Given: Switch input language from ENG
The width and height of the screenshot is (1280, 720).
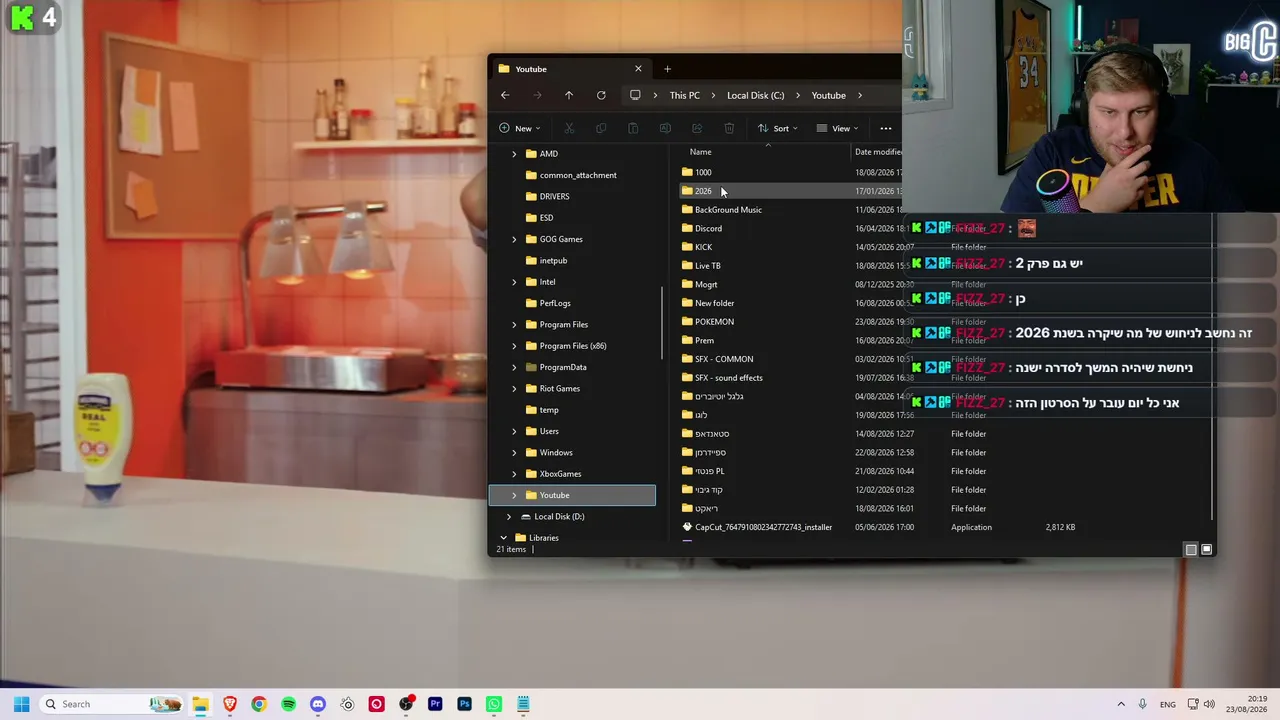Looking at the screenshot, I should (x=1167, y=705).
